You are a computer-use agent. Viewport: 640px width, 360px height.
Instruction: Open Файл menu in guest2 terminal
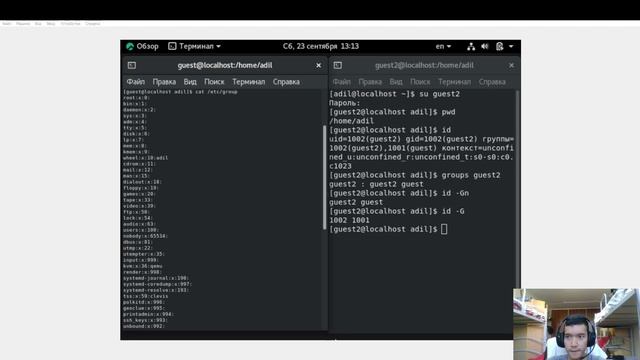point(342,82)
